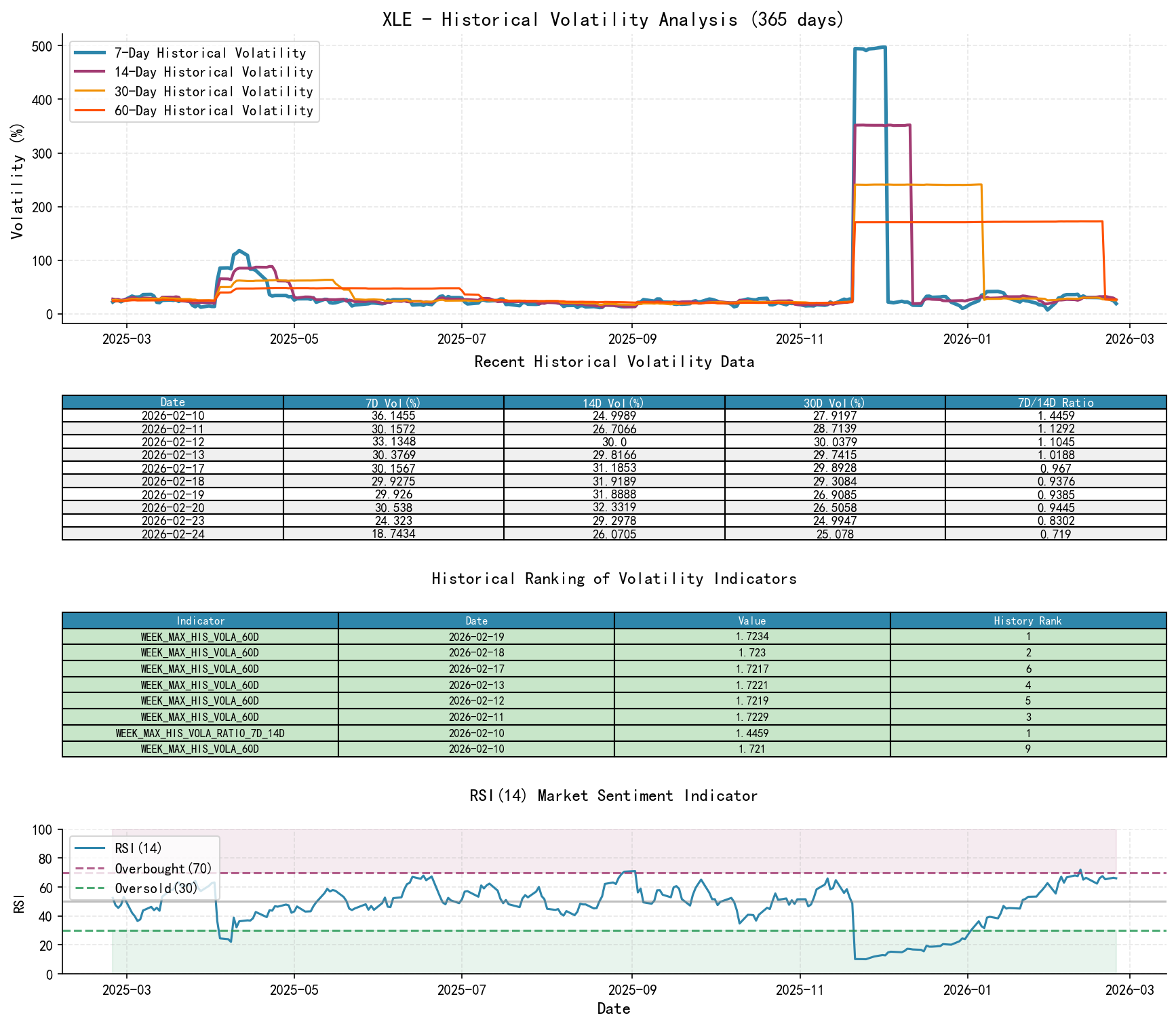
Task: Select the 2026-02-24 row in data table
Action: [x=170, y=534]
